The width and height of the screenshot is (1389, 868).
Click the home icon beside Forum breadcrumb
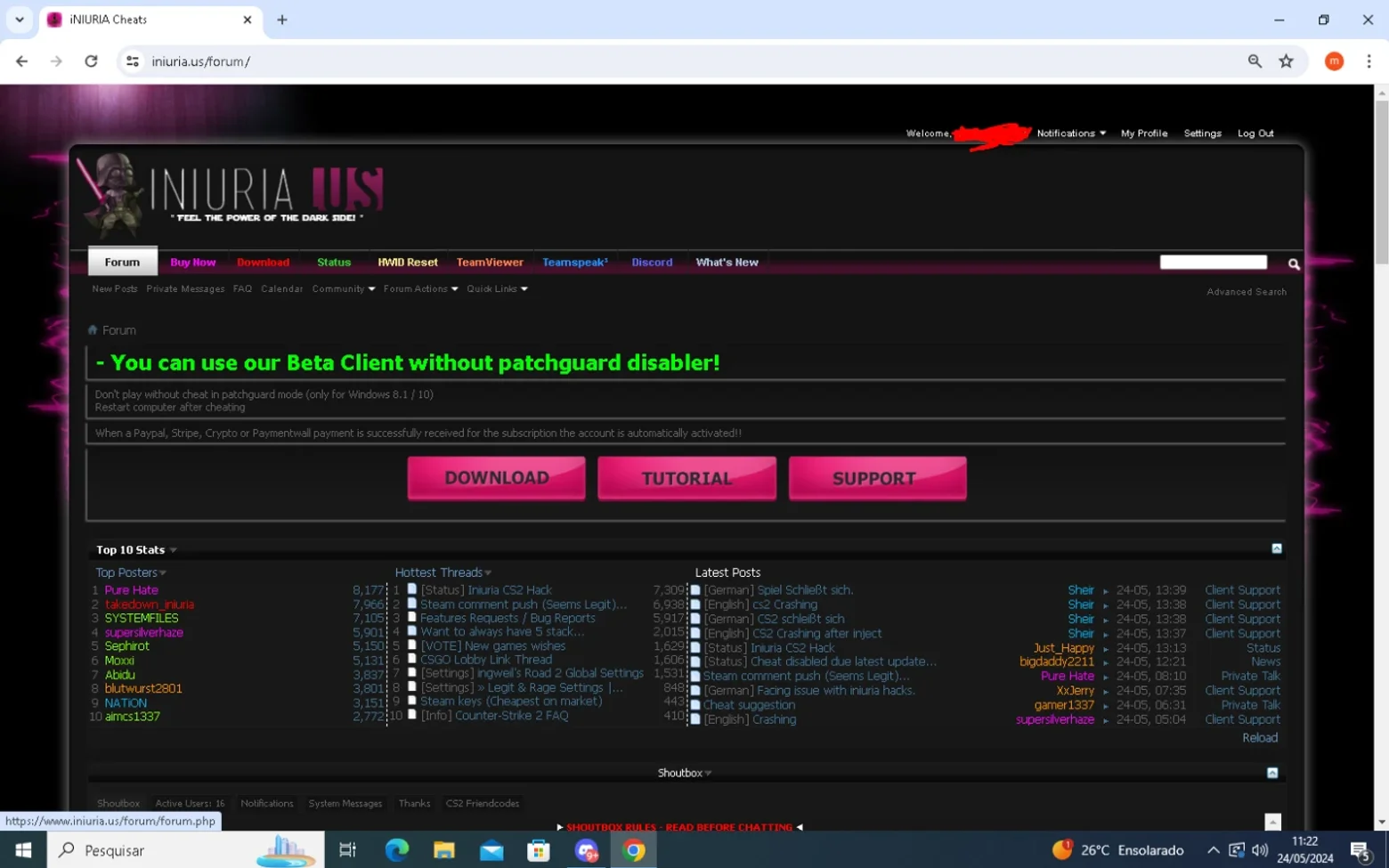(93, 330)
